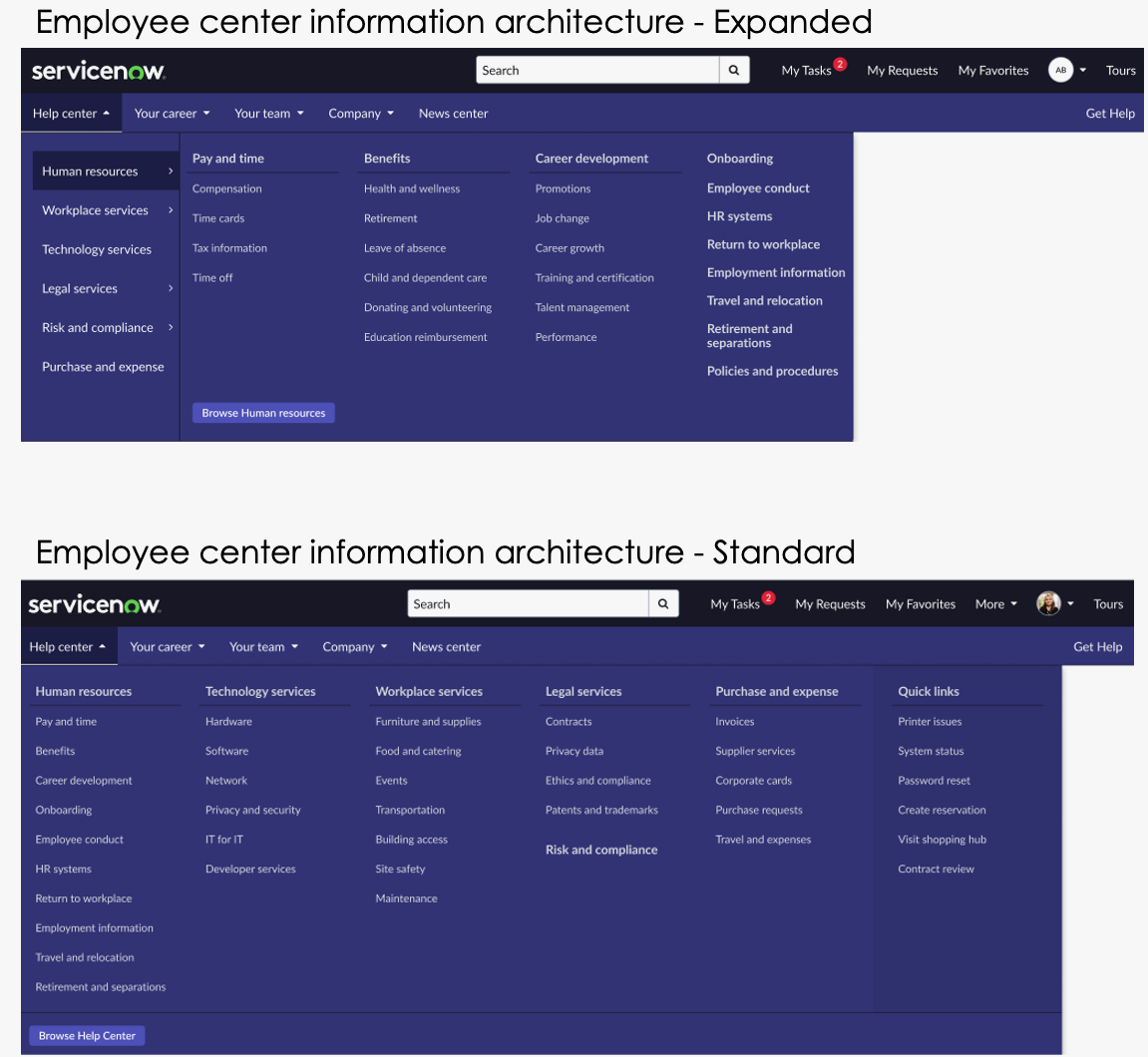The height and width of the screenshot is (1057, 1148).
Task: Open the Furniture and supplies link
Action: pyautogui.click(x=428, y=722)
